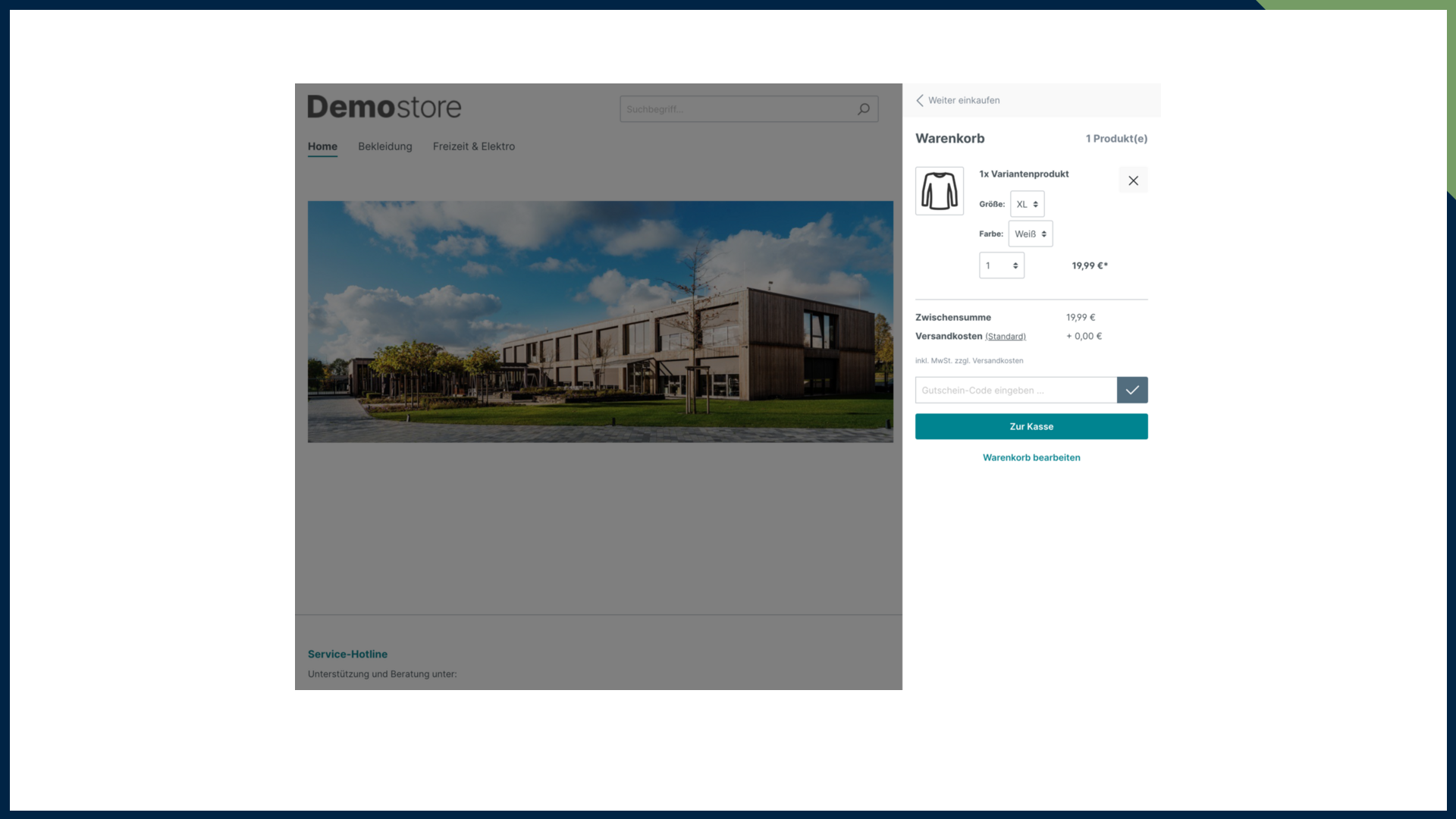Focus the Gutschein-Code input field
This screenshot has height=819, width=1456.
point(1015,390)
